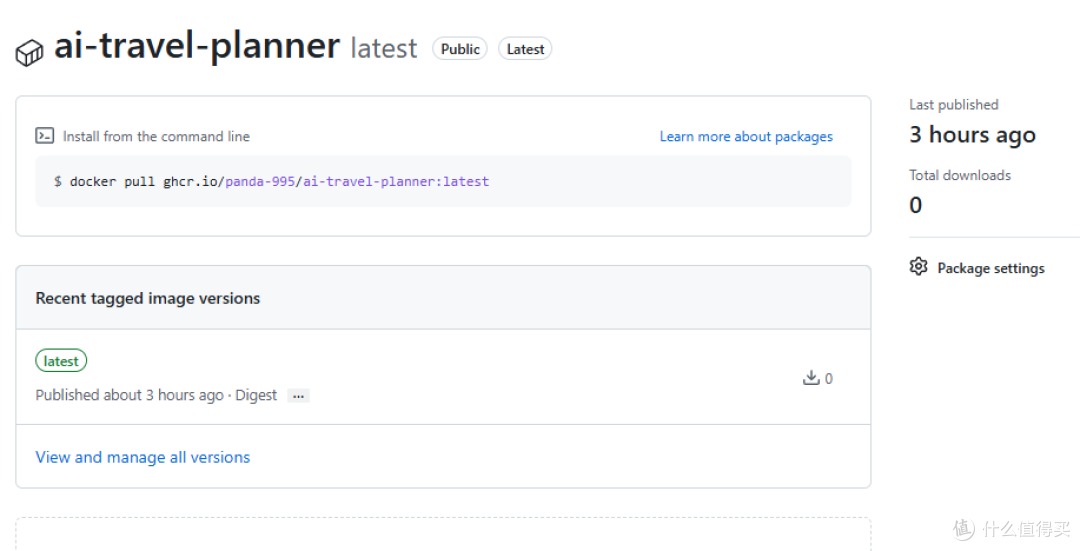
Task: Click the Recent tagged image versions heading
Action: click(148, 298)
